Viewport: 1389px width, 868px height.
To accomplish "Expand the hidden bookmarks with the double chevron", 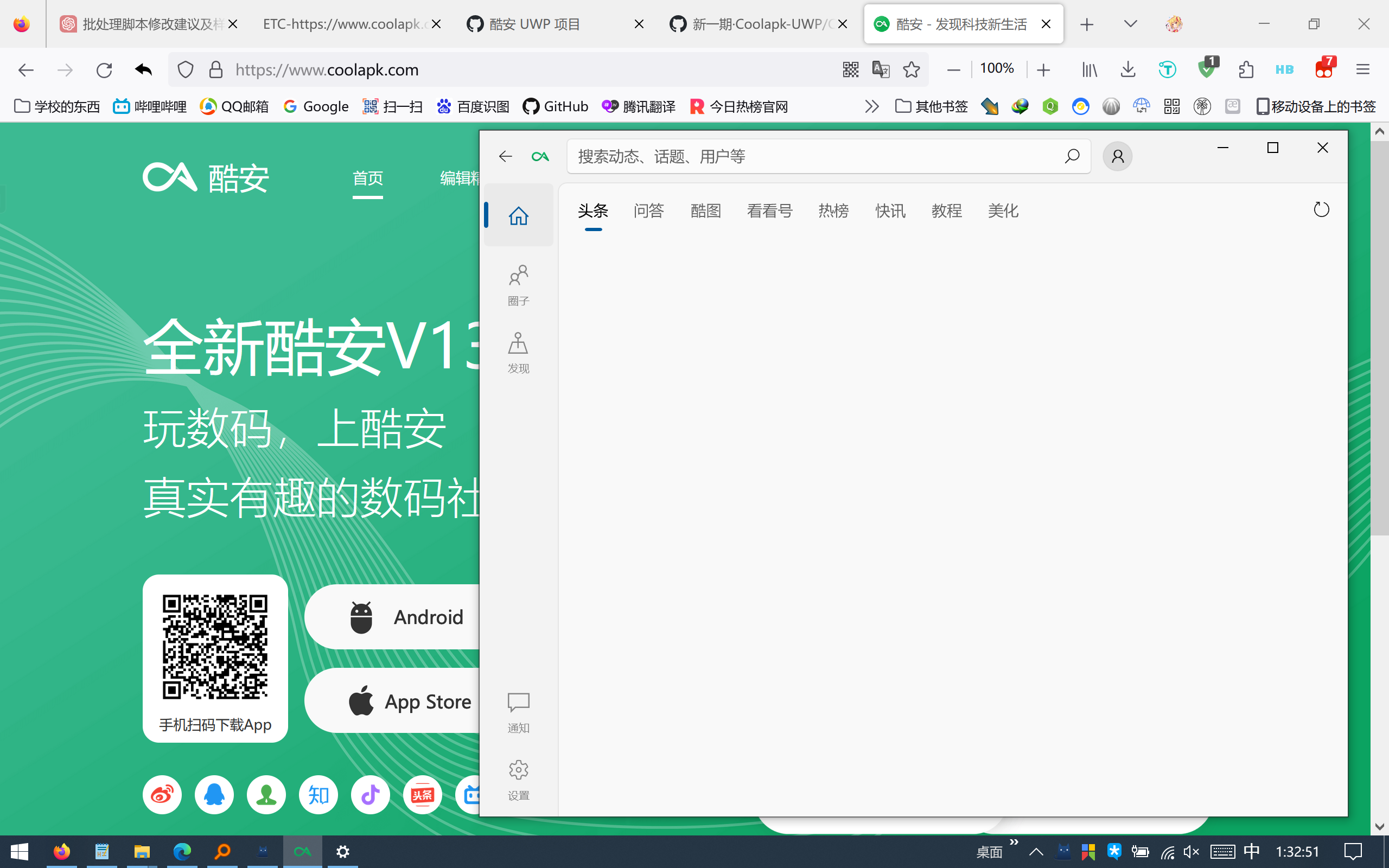I will coord(872,106).
